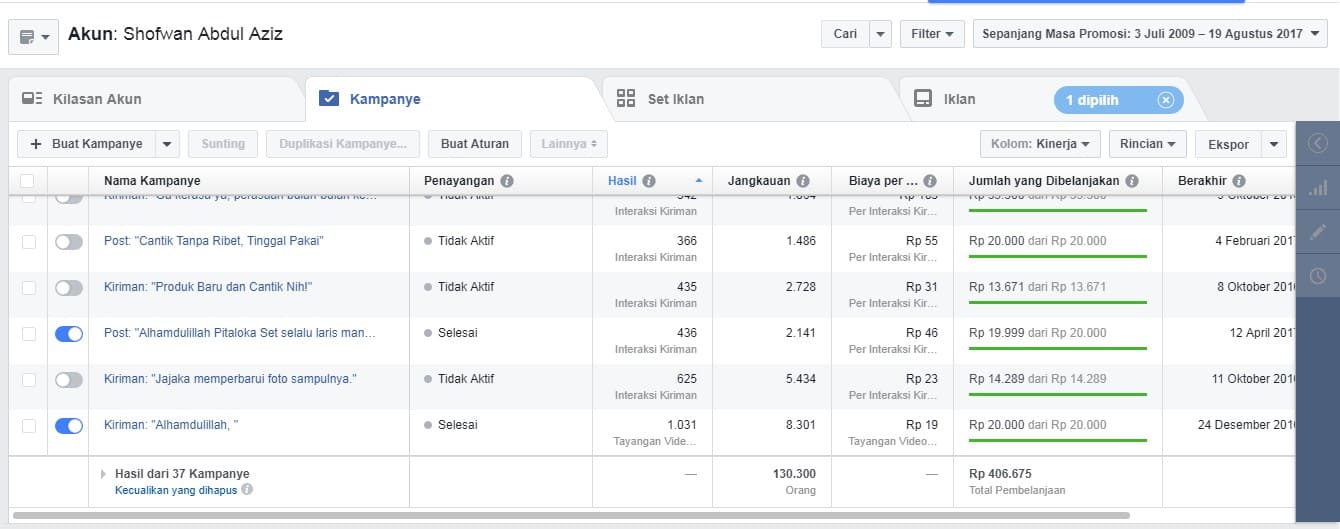Click the Duplikasi Kampanye button
This screenshot has width=1340, height=529.
[x=343, y=144]
